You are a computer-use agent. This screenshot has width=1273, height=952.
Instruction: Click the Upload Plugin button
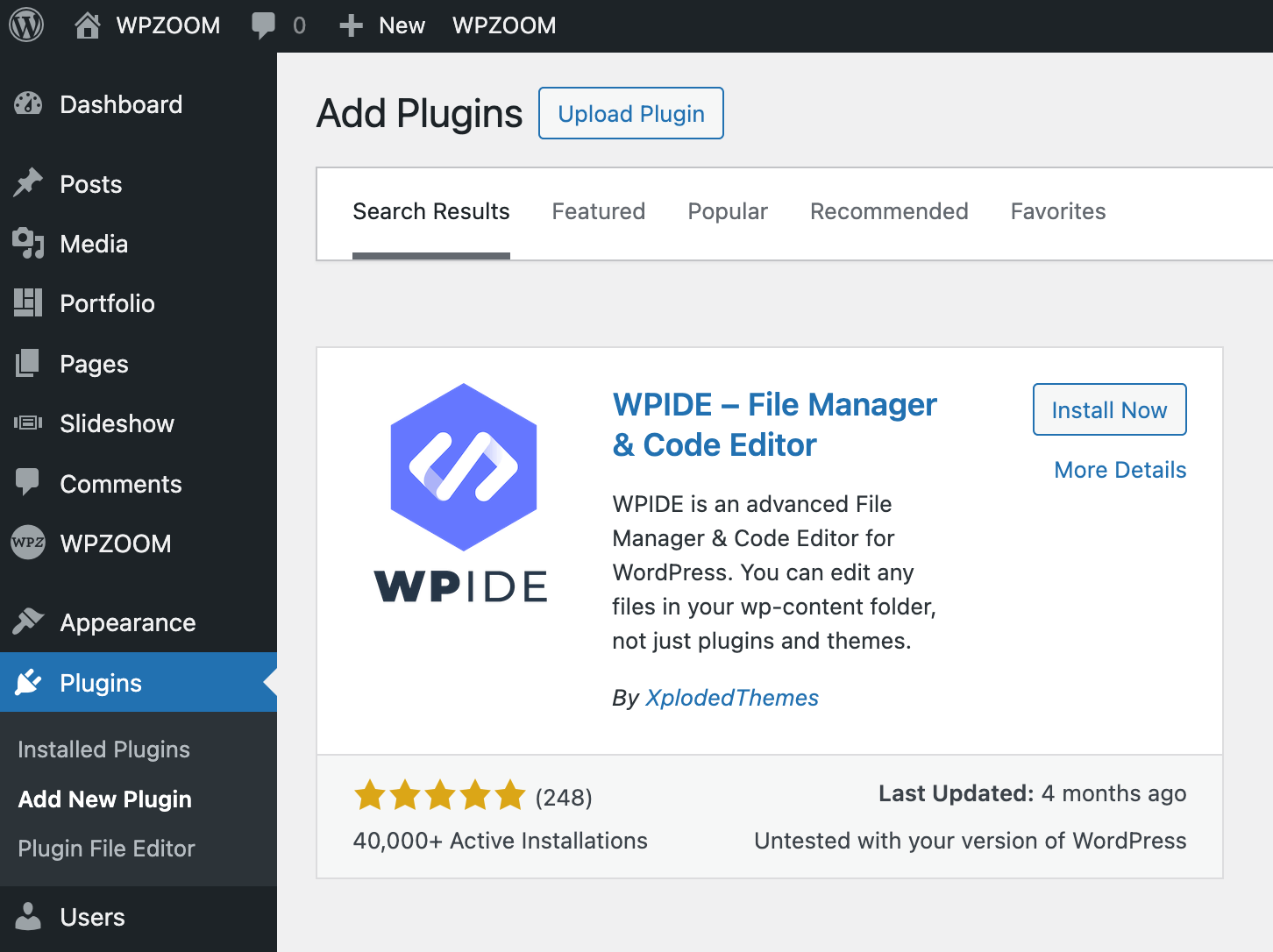(x=630, y=113)
